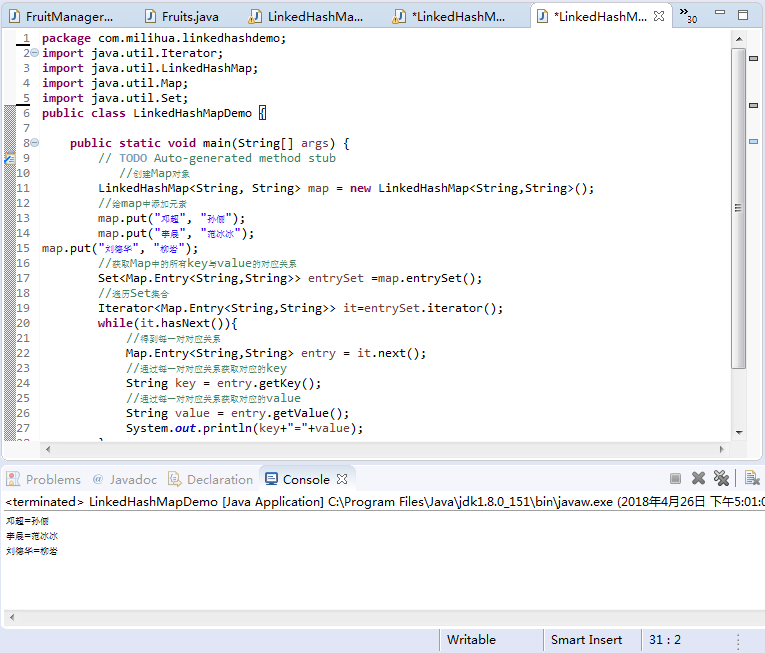
Task: Click import java.util.Map line
Action: click(x=115, y=83)
